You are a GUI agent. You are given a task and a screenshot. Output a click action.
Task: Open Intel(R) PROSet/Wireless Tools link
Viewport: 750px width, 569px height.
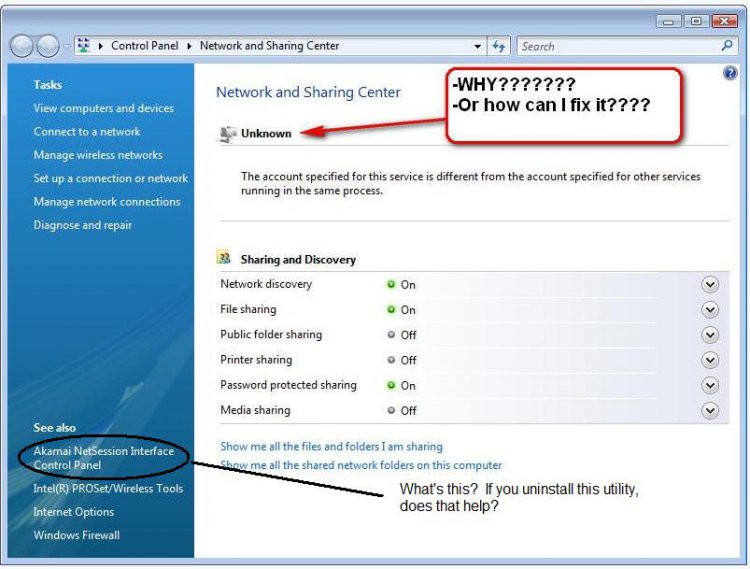coord(108,489)
